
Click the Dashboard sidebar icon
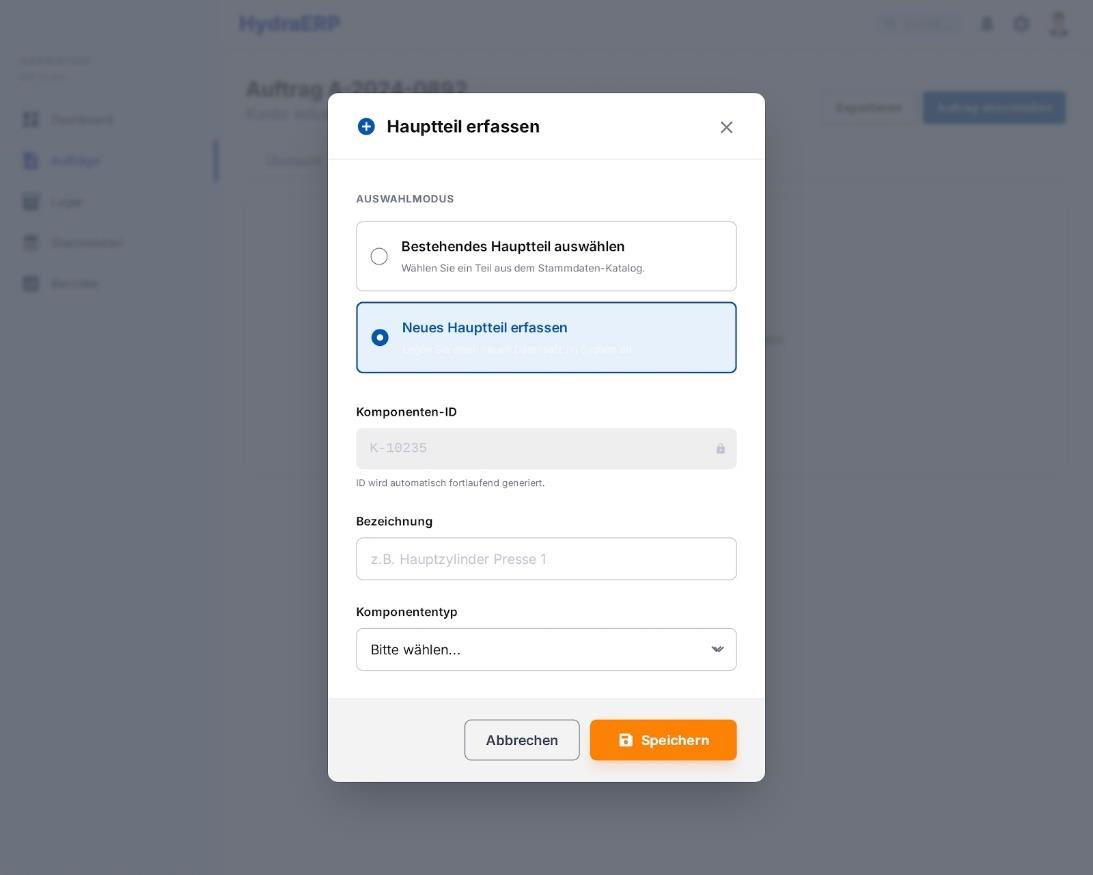[x=31, y=119]
